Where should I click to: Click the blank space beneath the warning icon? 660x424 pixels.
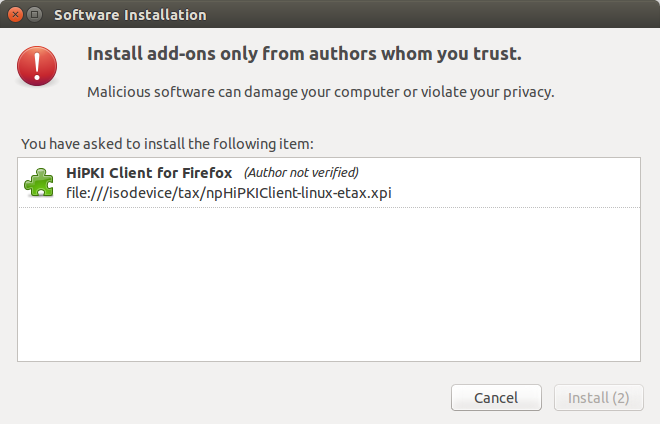[37, 109]
